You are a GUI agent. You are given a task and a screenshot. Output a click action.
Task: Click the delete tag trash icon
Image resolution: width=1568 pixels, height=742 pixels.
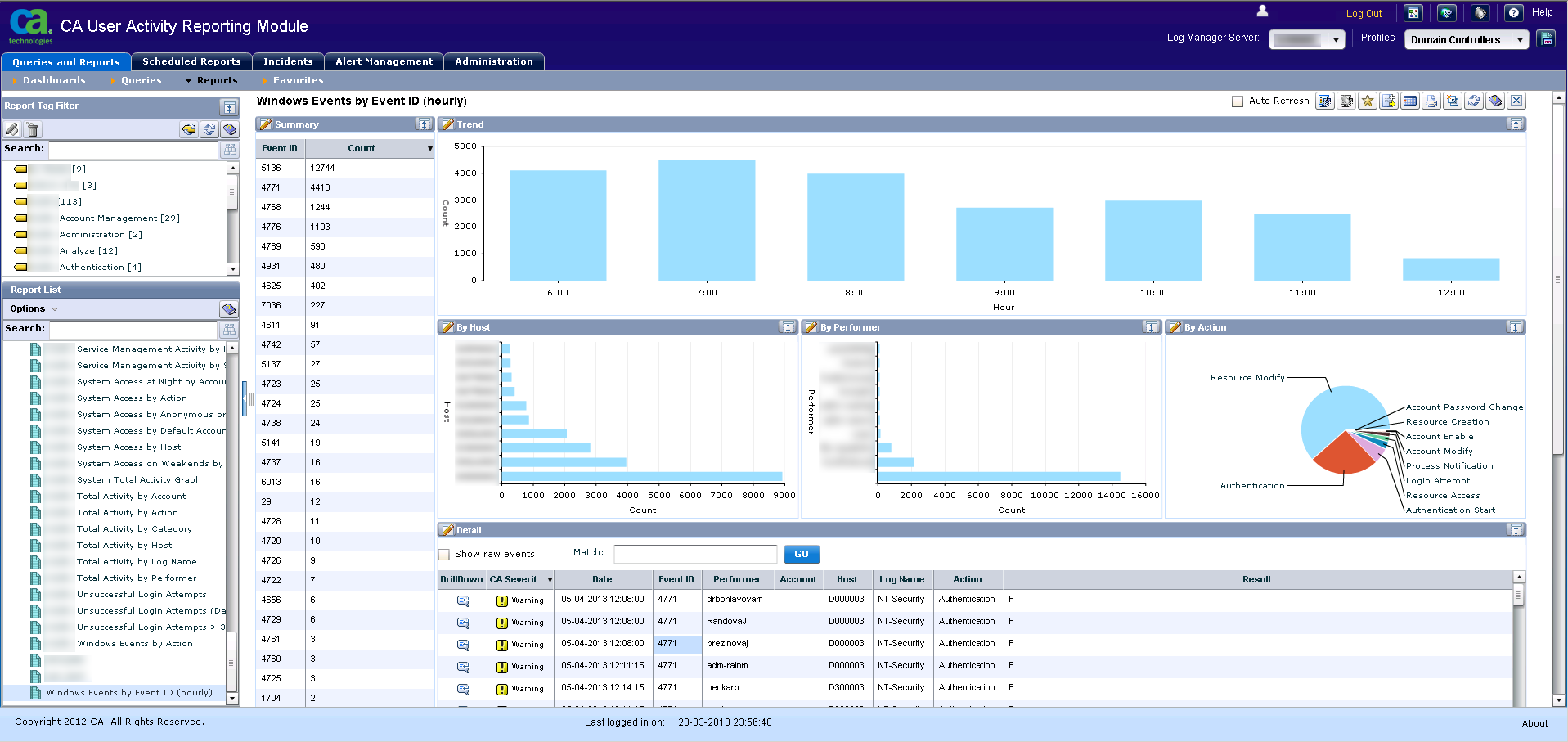click(32, 129)
